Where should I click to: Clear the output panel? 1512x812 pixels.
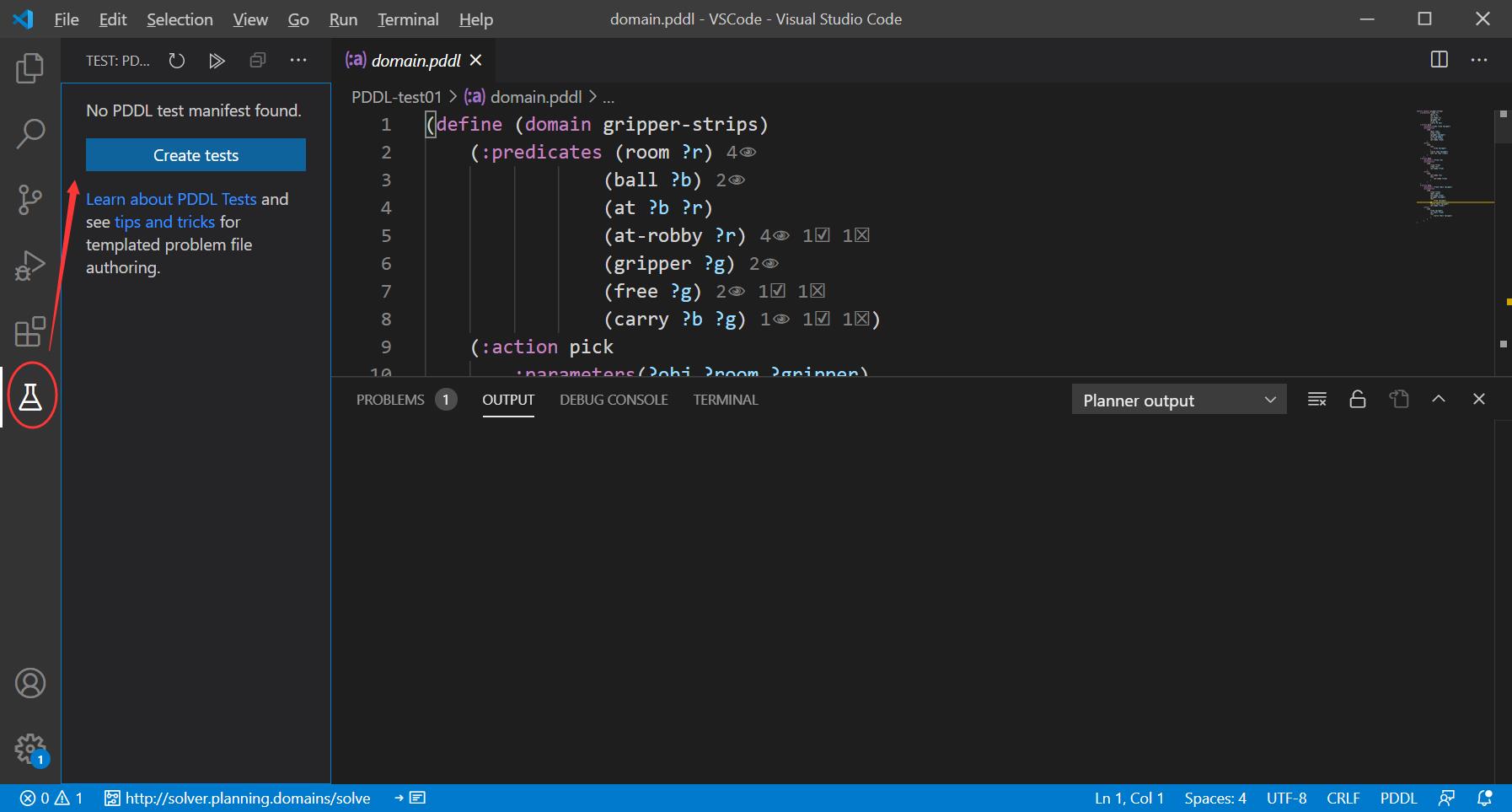click(x=1317, y=400)
